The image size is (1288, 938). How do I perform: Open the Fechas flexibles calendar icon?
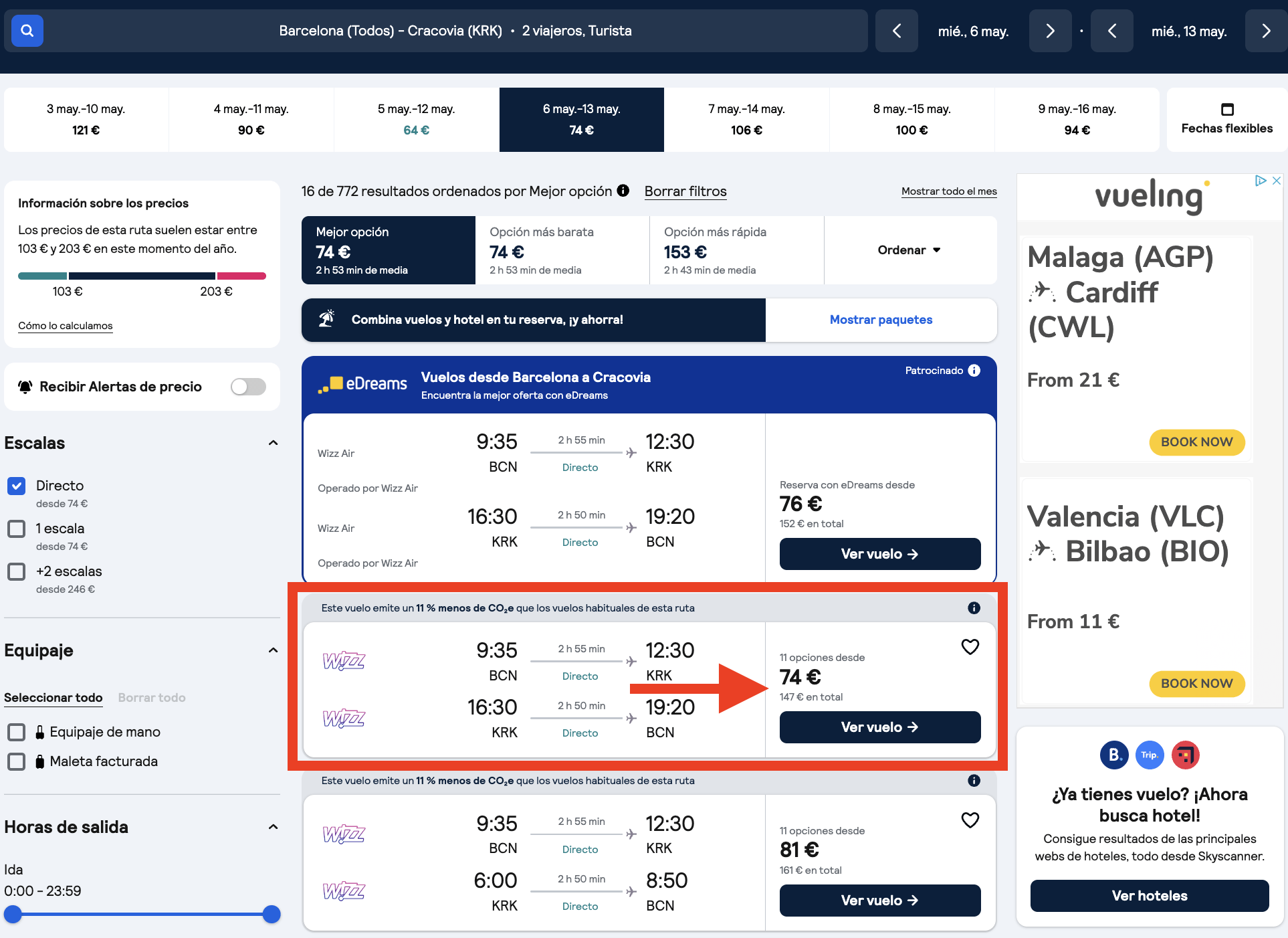coord(1227,109)
